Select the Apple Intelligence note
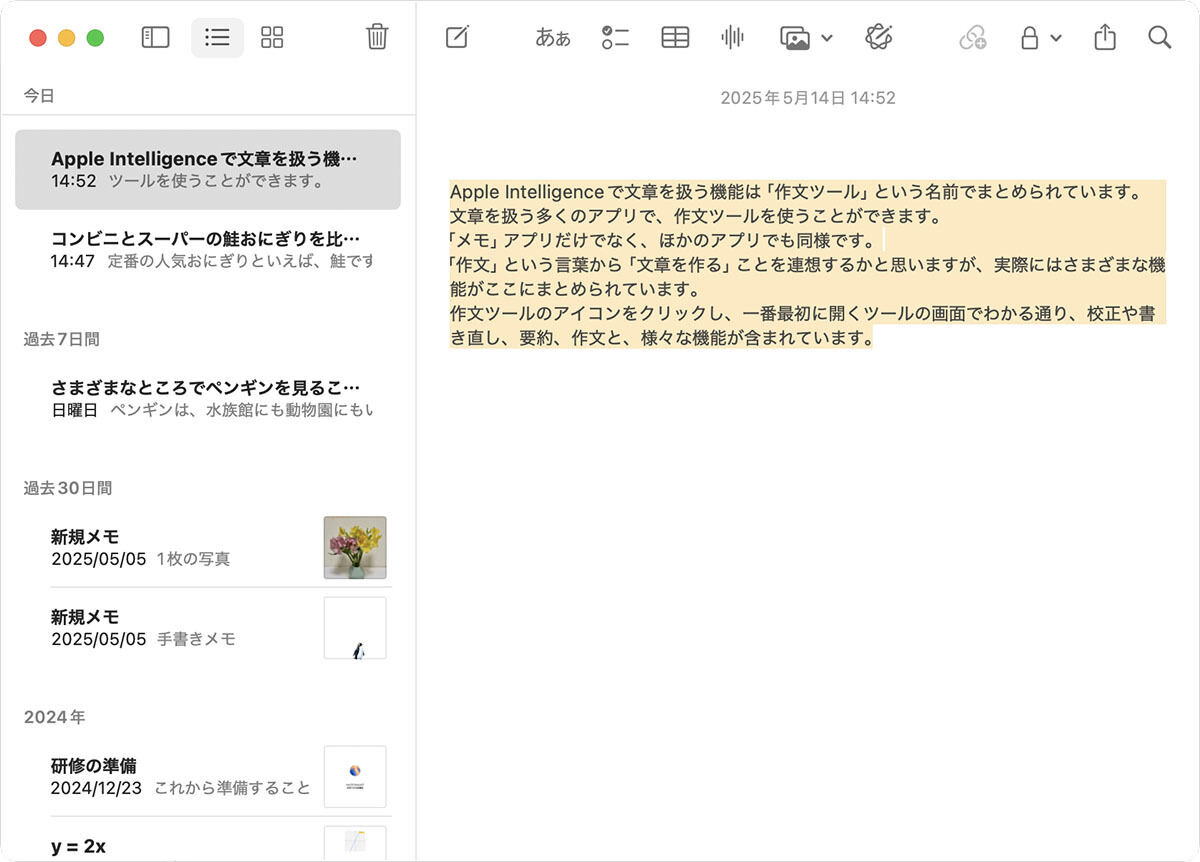The image size is (1200, 862). tap(208, 169)
